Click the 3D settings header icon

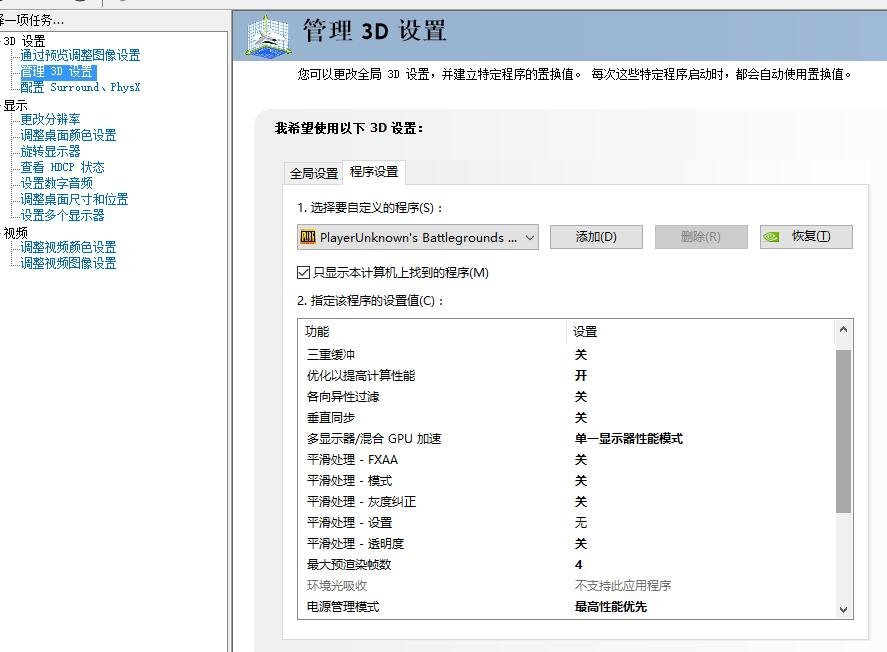click(269, 36)
